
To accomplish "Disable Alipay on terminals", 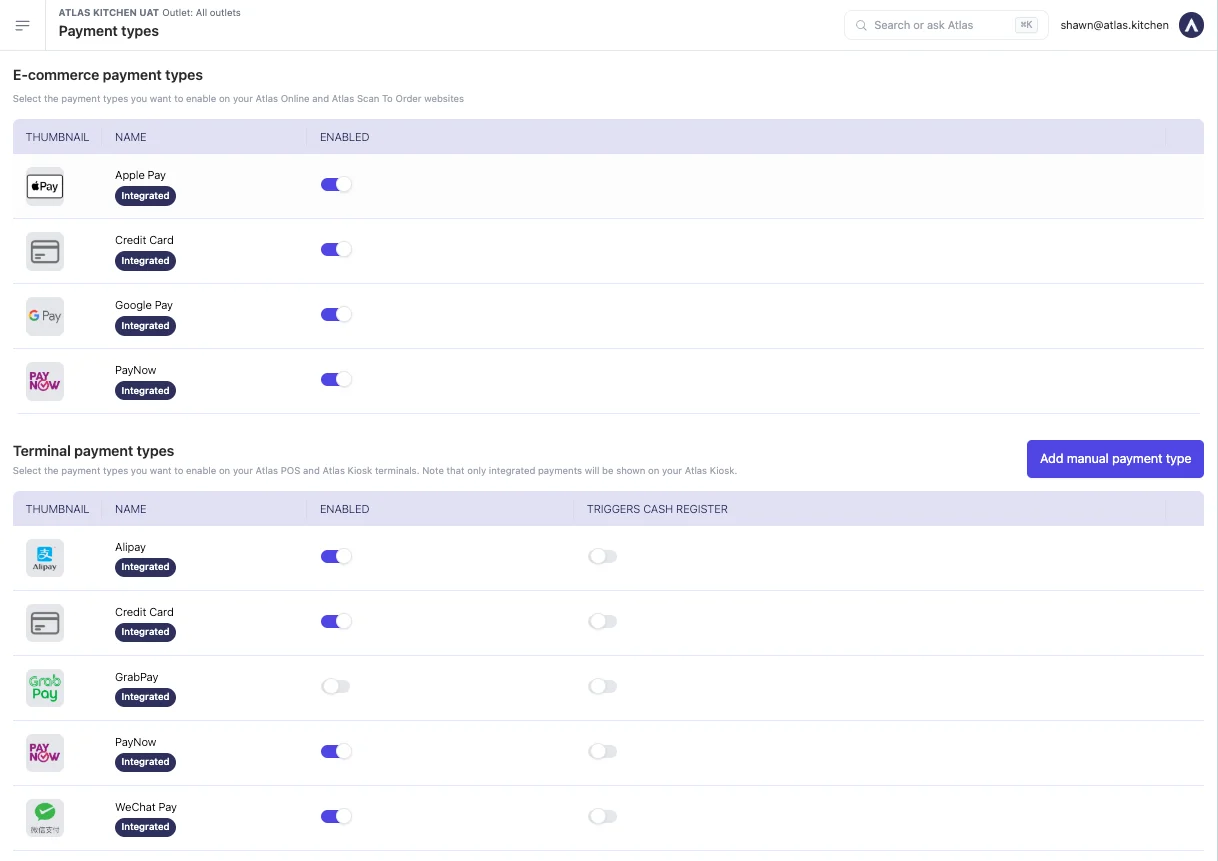I will coord(336,557).
